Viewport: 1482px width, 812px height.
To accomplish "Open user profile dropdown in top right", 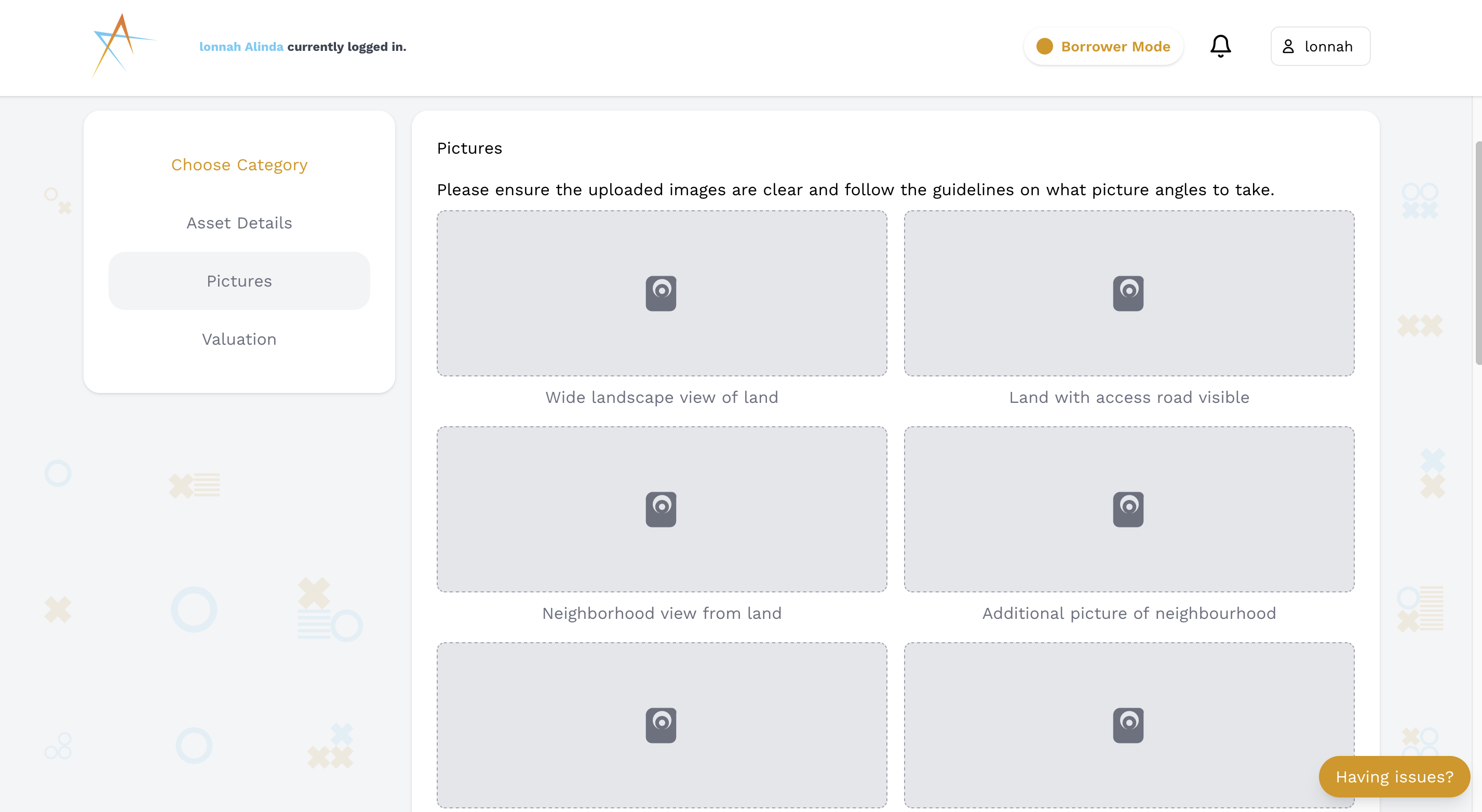I will (1320, 46).
